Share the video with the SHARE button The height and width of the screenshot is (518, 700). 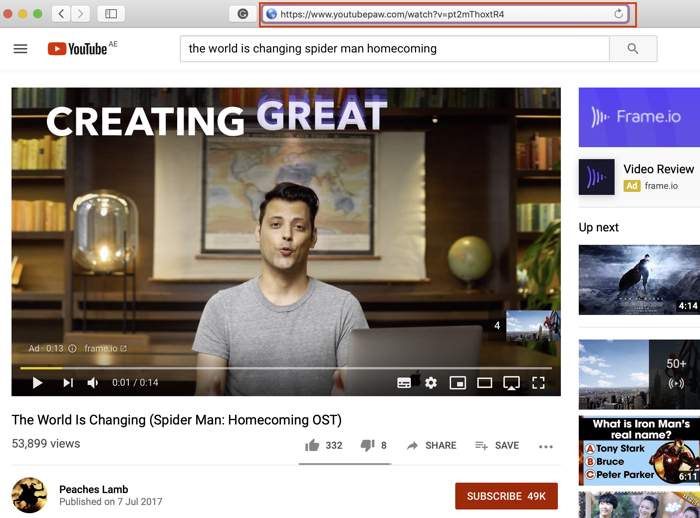pyautogui.click(x=432, y=445)
